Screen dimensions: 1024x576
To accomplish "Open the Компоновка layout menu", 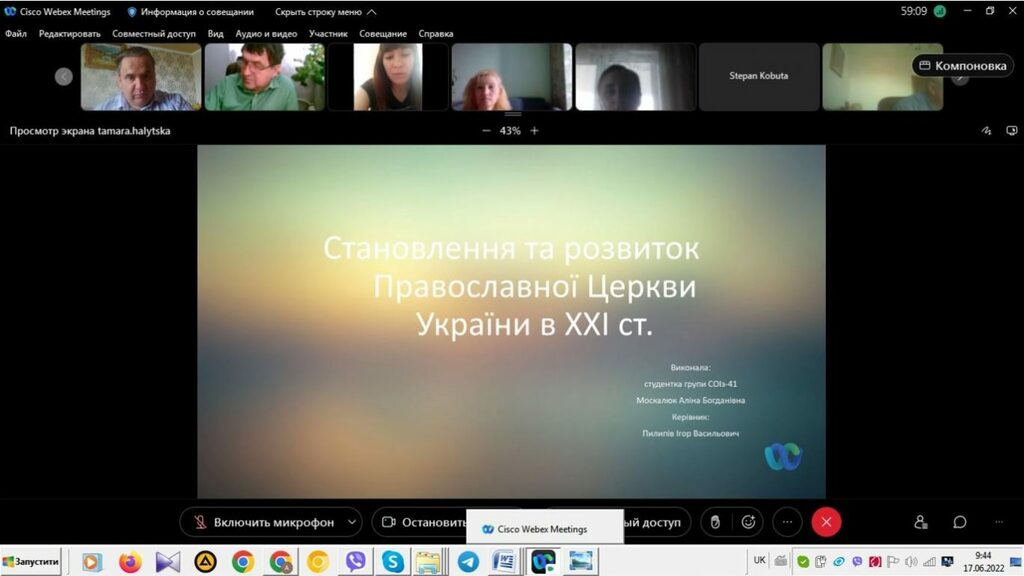I will click(x=962, y=66).
